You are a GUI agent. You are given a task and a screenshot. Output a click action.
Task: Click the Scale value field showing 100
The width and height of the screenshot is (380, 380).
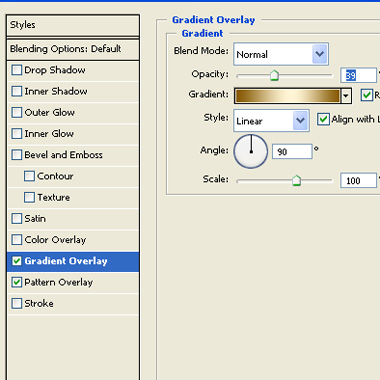358,181
